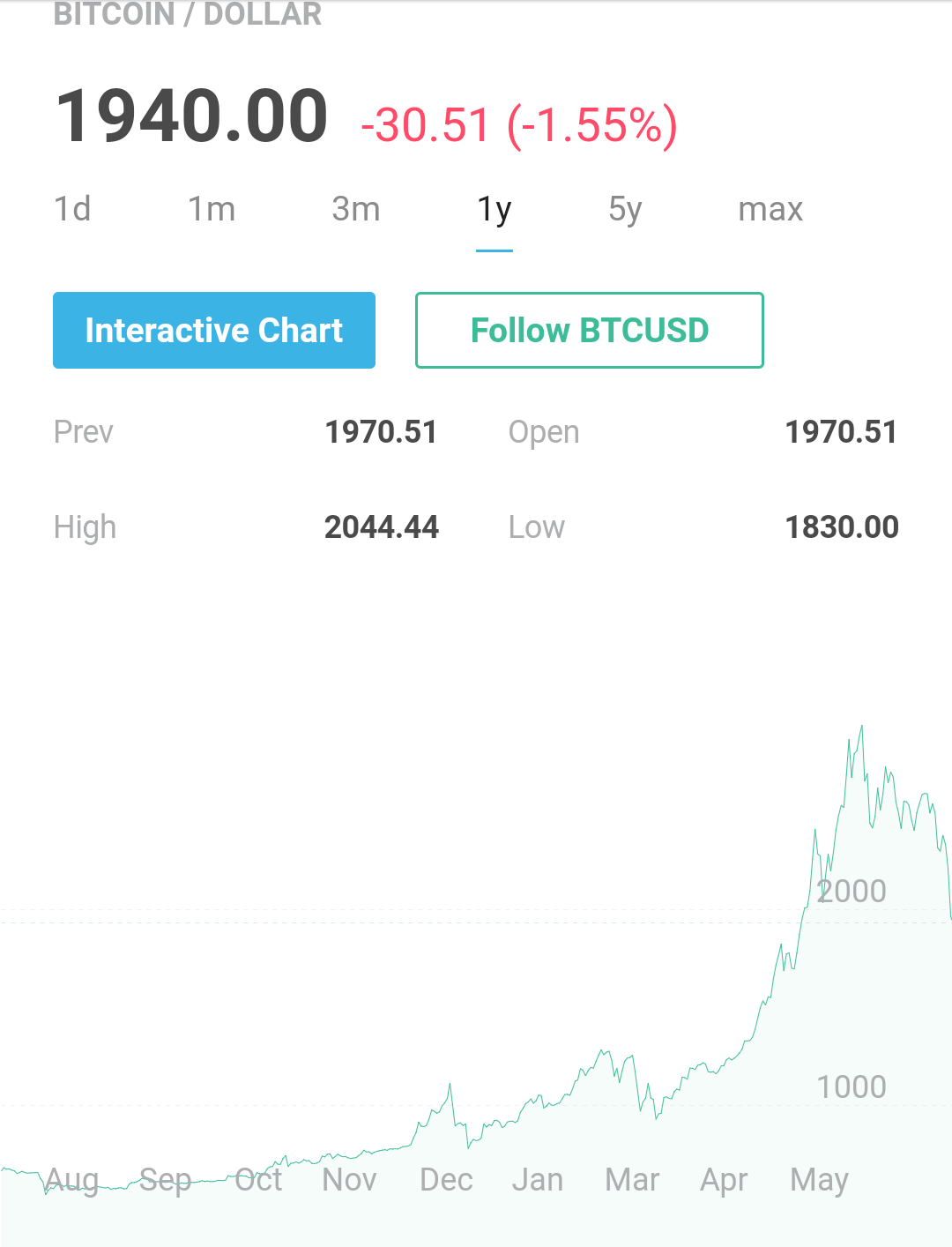Click the Low value 1830.00

pos(842,527)
